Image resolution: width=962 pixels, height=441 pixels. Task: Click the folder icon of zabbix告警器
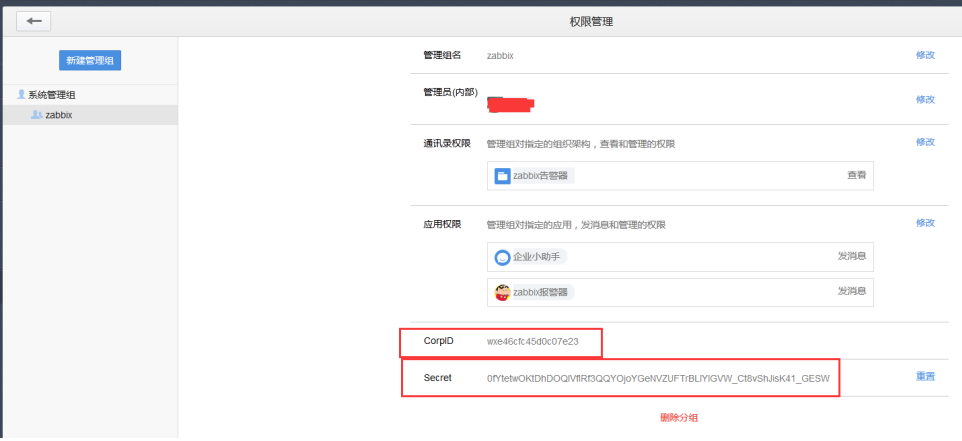502,176
